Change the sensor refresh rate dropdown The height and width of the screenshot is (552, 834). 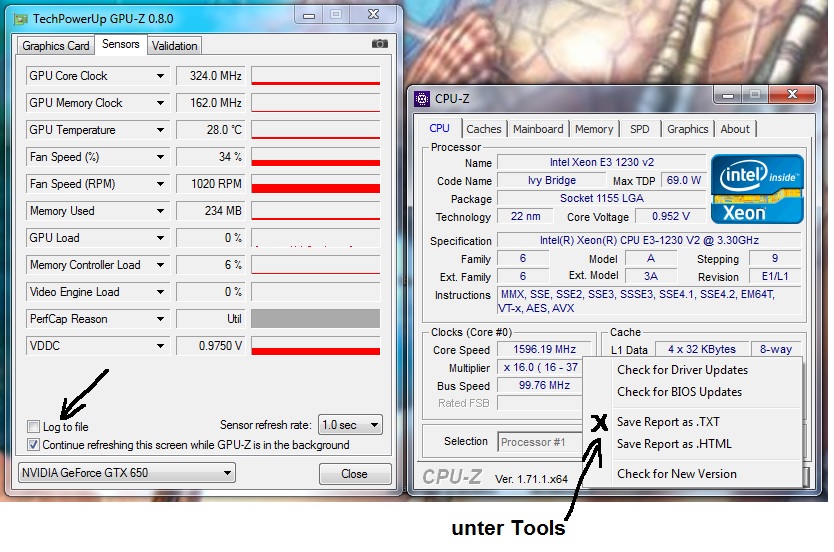coord(350,425)
